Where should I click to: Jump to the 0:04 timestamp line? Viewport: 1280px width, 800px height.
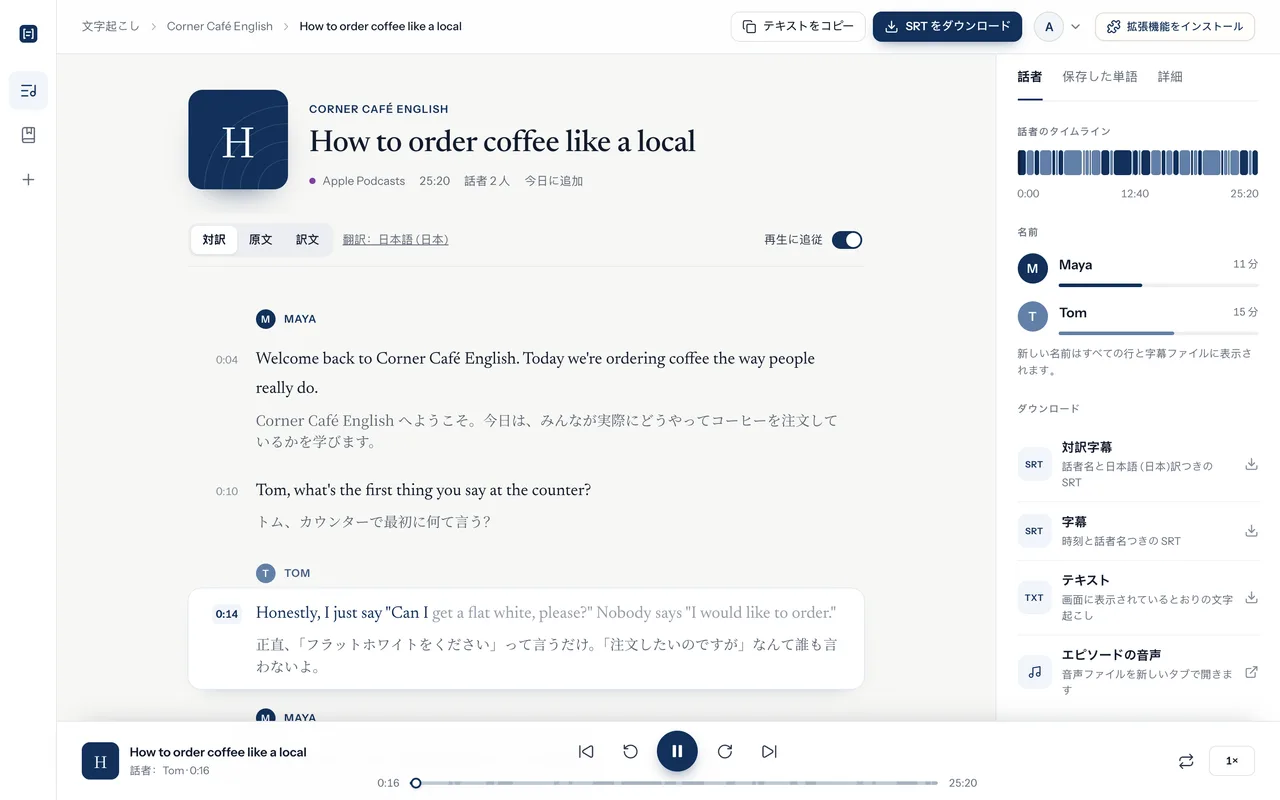227,360
